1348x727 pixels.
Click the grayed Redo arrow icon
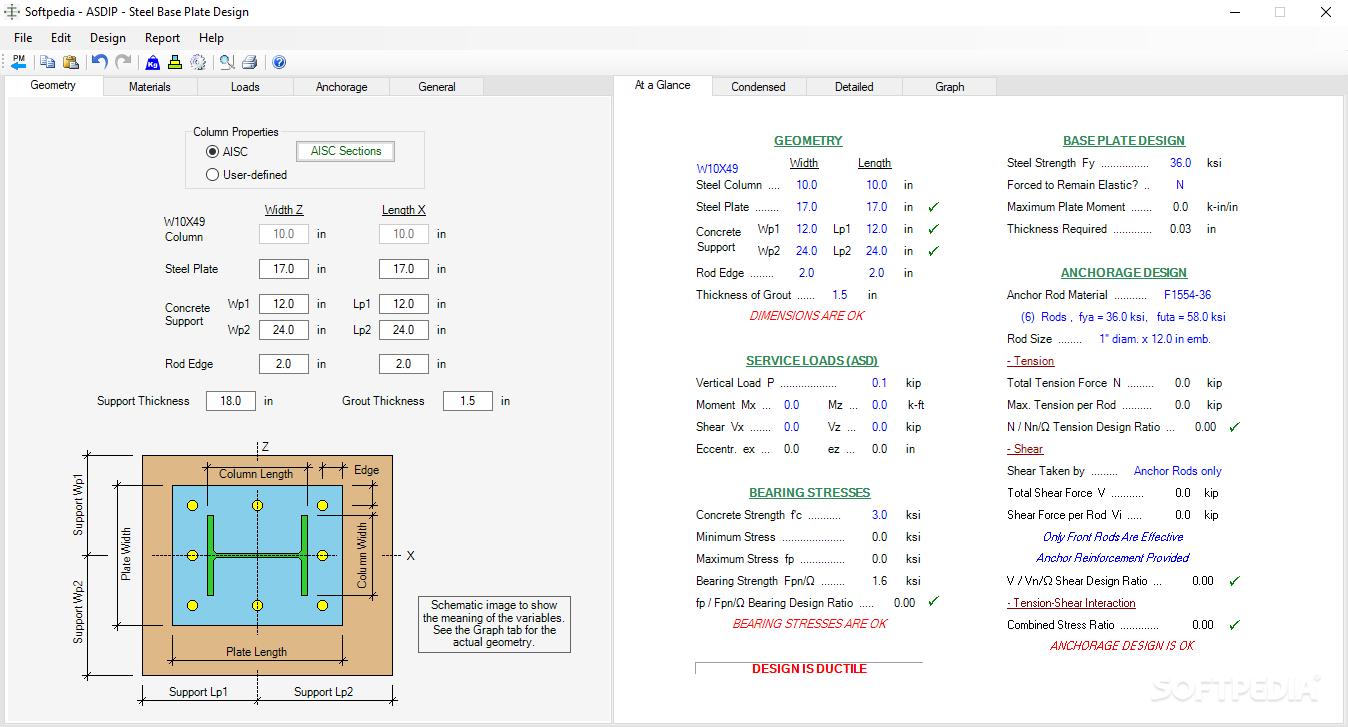pyautogui.click(x=123, y=62)
